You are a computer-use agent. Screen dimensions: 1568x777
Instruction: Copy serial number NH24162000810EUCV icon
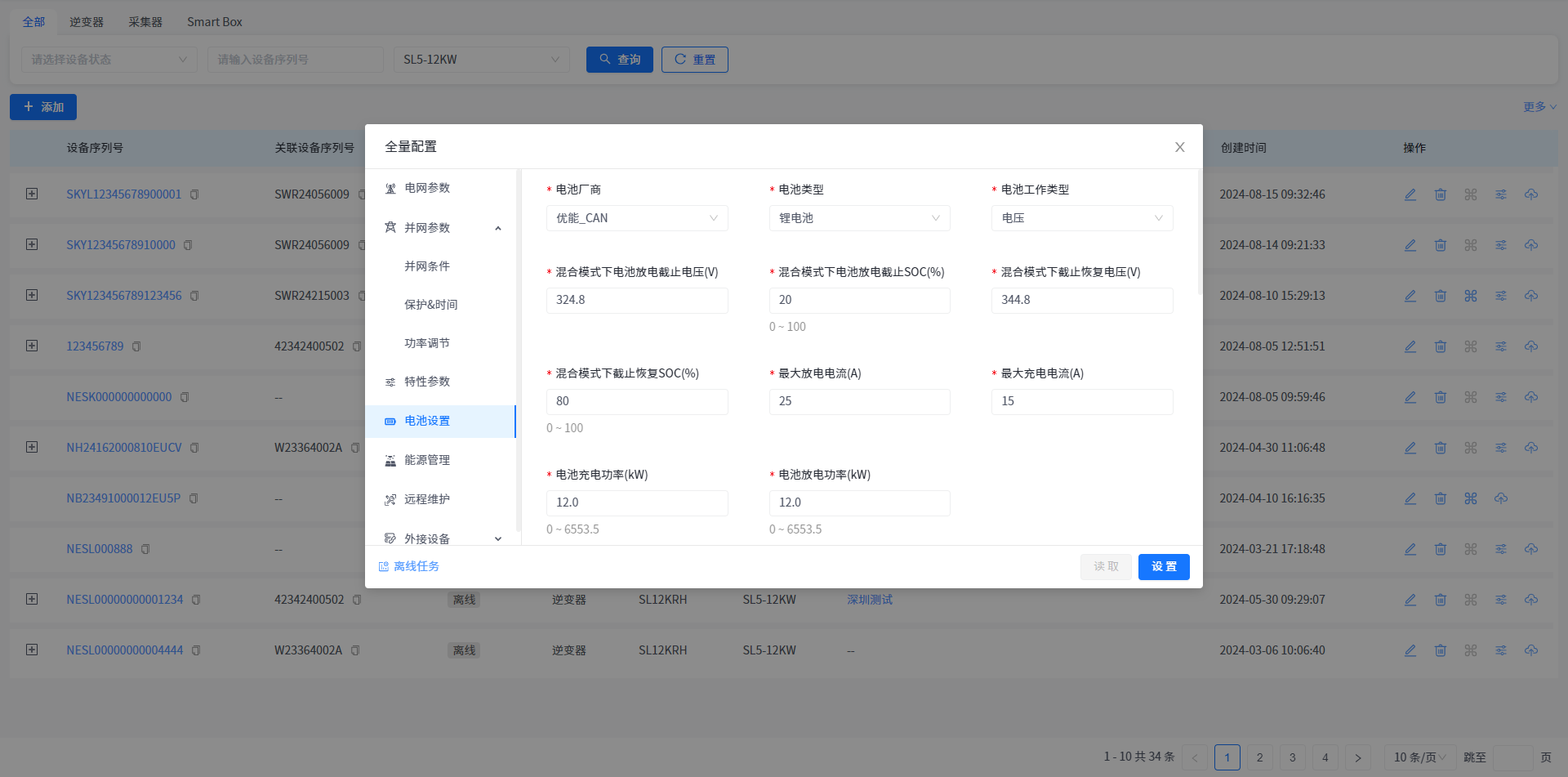coord(194,448)
